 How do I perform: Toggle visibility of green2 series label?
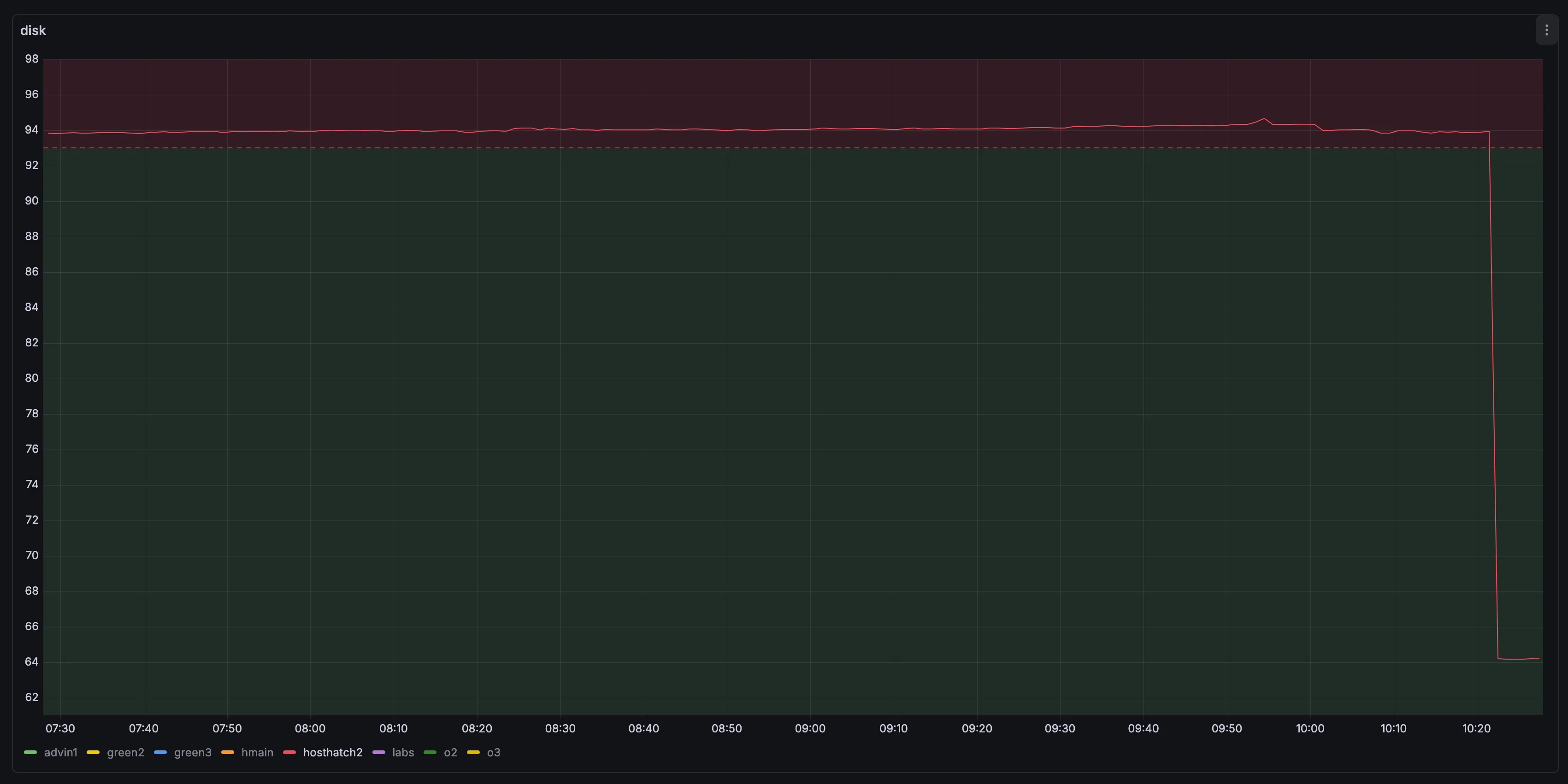click(125, 752)
